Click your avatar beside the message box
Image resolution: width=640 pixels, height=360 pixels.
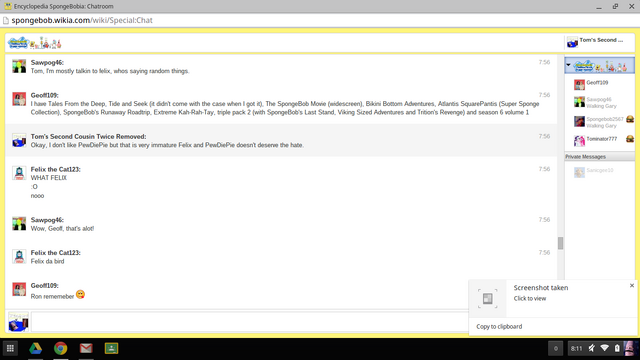19,322
